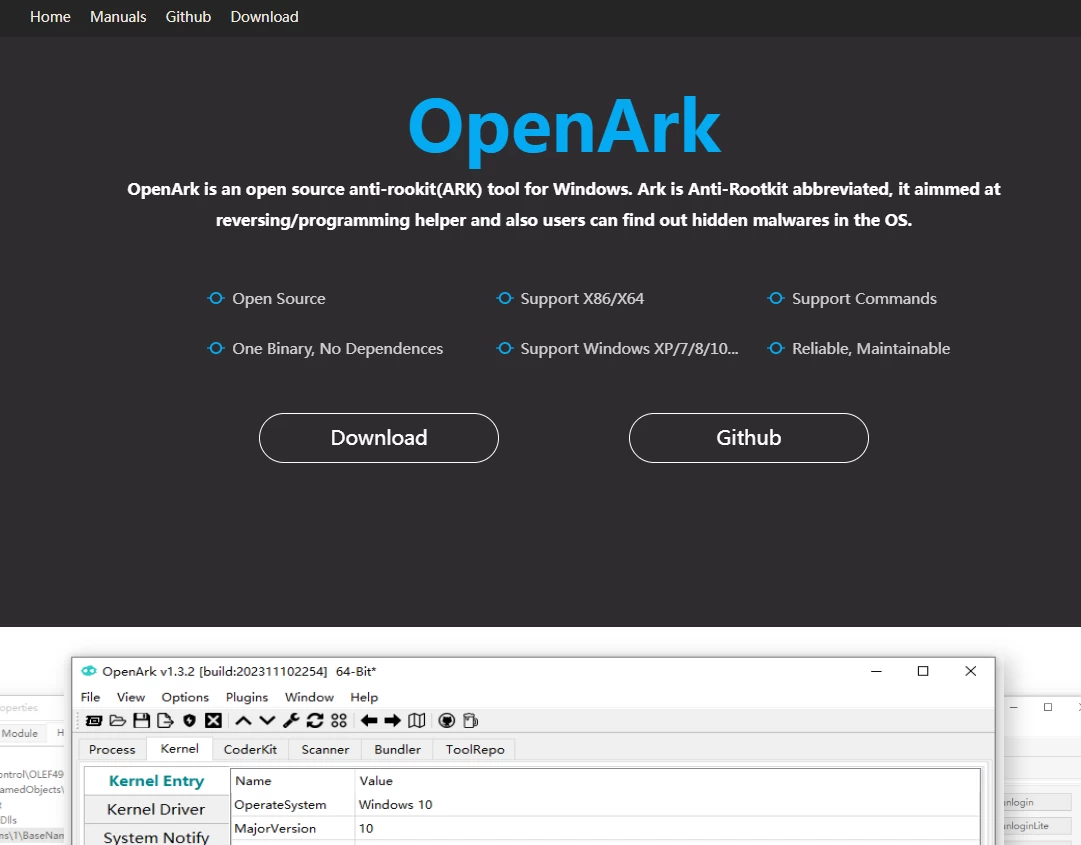Open the Window menu
This screenshot has height=845, width=1081.
pyautogui.click(x=309, y=698)
